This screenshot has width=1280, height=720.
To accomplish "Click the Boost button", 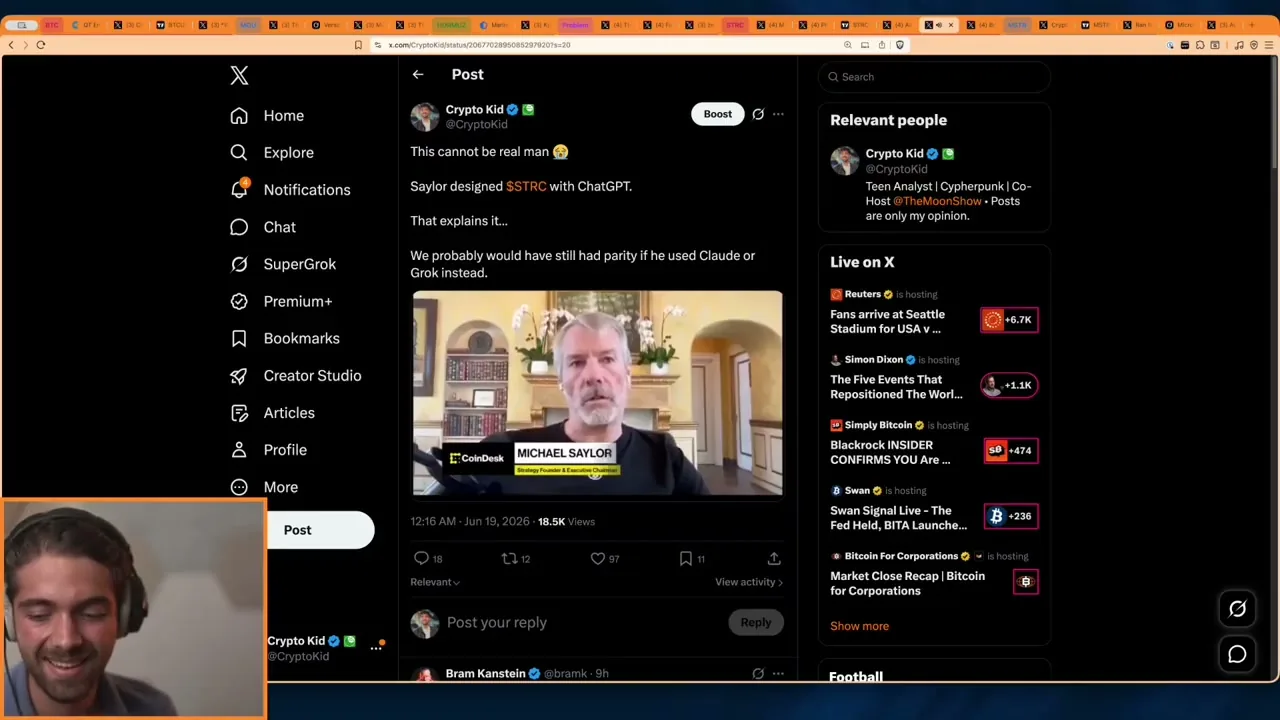I will (718, 114).
